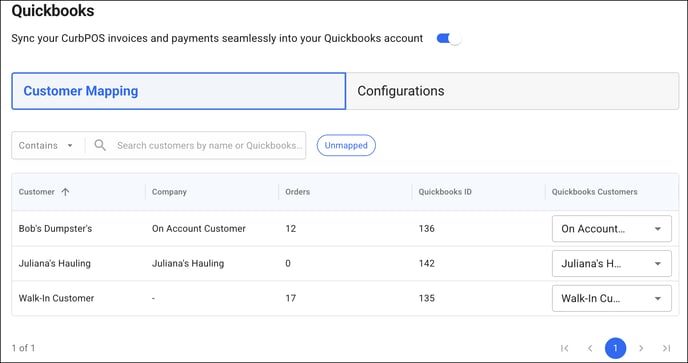This screenshot has width=688, height=363.
Task: Go to previous page chevron
Action: (x=590, y=348)
